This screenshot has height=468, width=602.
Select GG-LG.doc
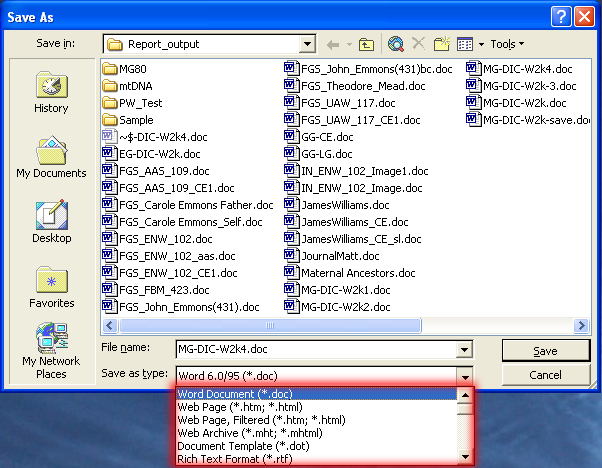click(318, 154)
